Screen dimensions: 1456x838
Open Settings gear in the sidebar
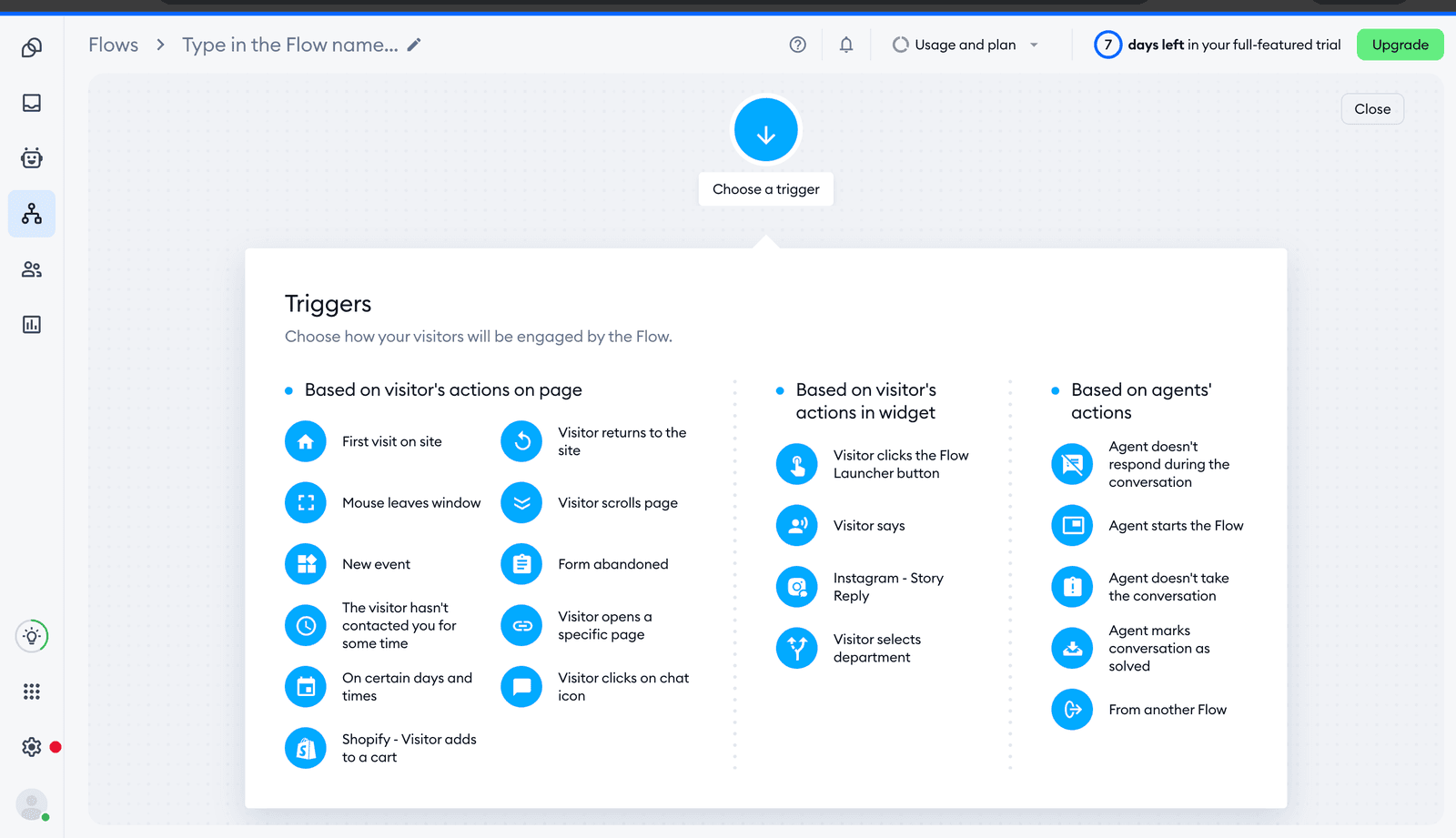[x=32, y=747]
